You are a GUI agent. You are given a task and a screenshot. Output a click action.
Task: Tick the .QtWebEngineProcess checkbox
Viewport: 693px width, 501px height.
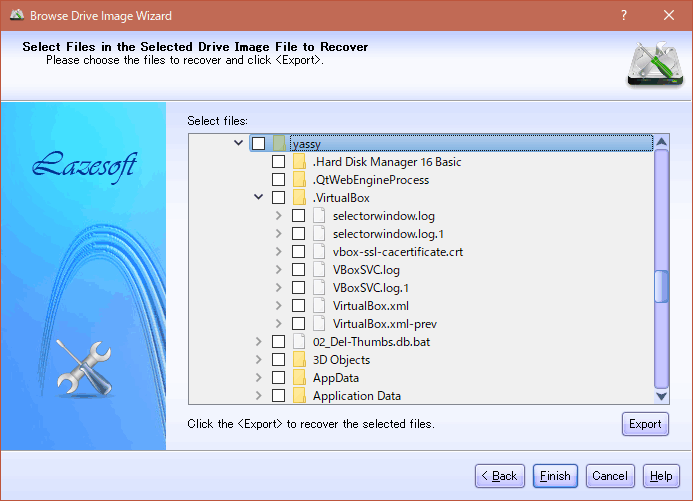(278, 179)
